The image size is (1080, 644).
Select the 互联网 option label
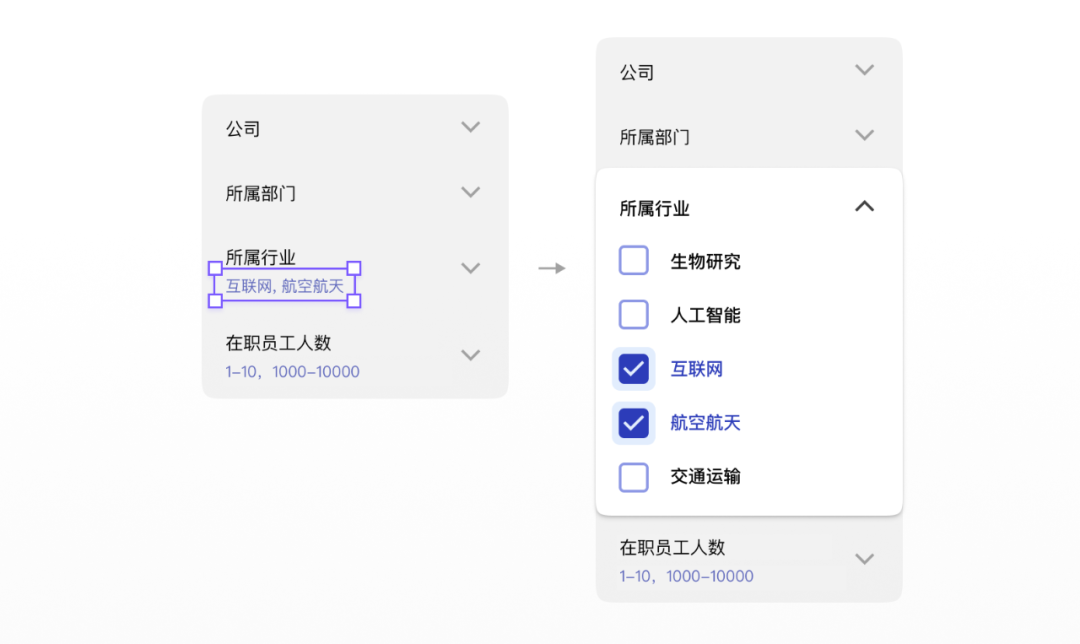tap(697, 369)
